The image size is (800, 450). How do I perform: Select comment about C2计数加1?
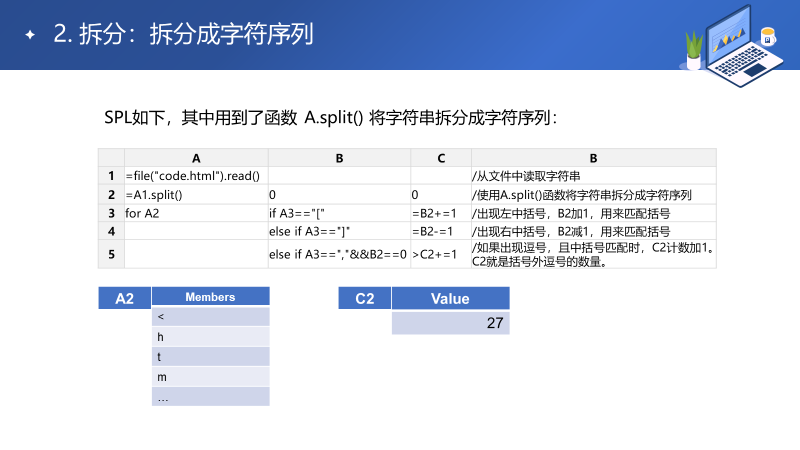pos(593,254)
